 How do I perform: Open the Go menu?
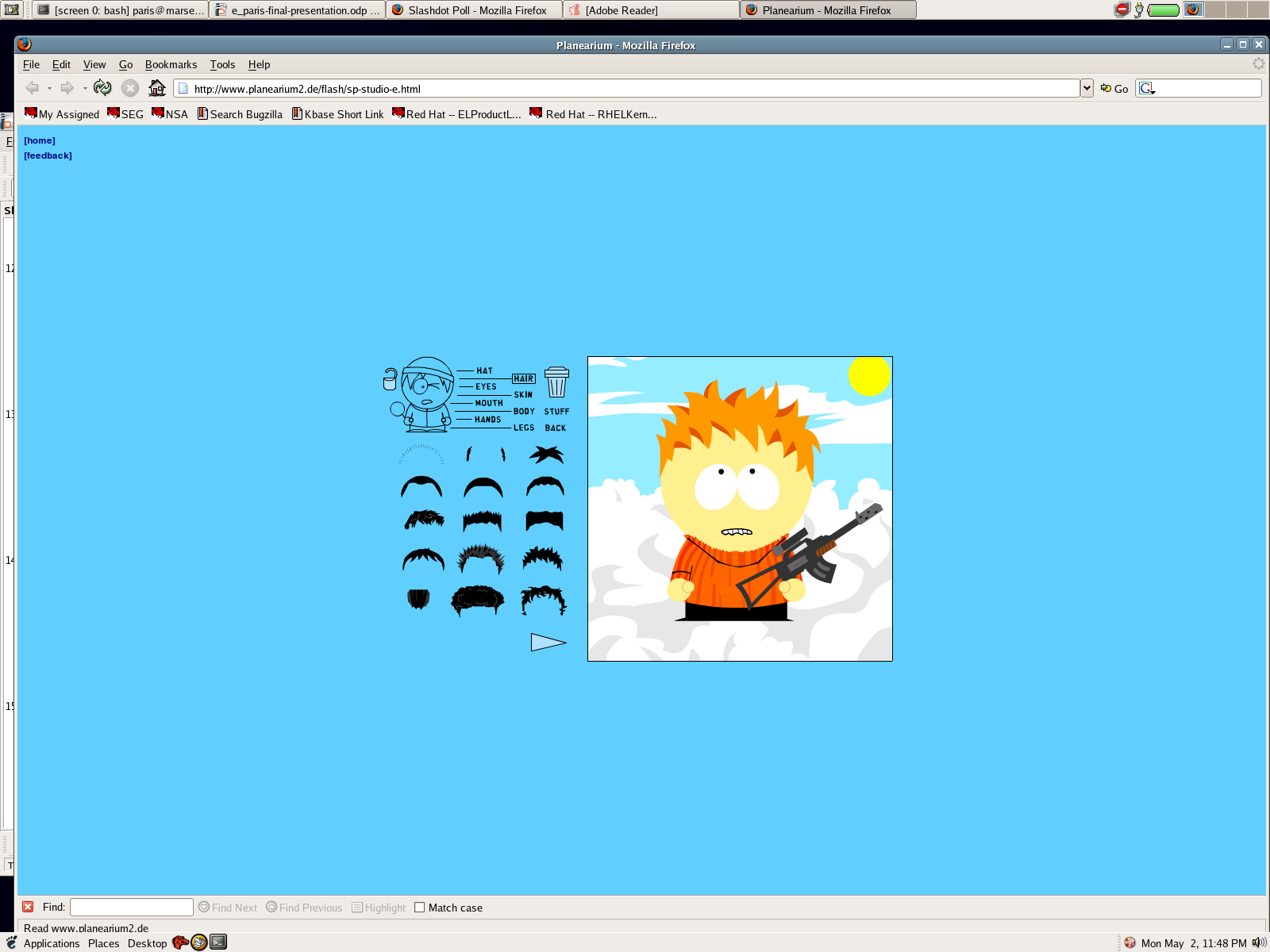click(x=125, y=64)
